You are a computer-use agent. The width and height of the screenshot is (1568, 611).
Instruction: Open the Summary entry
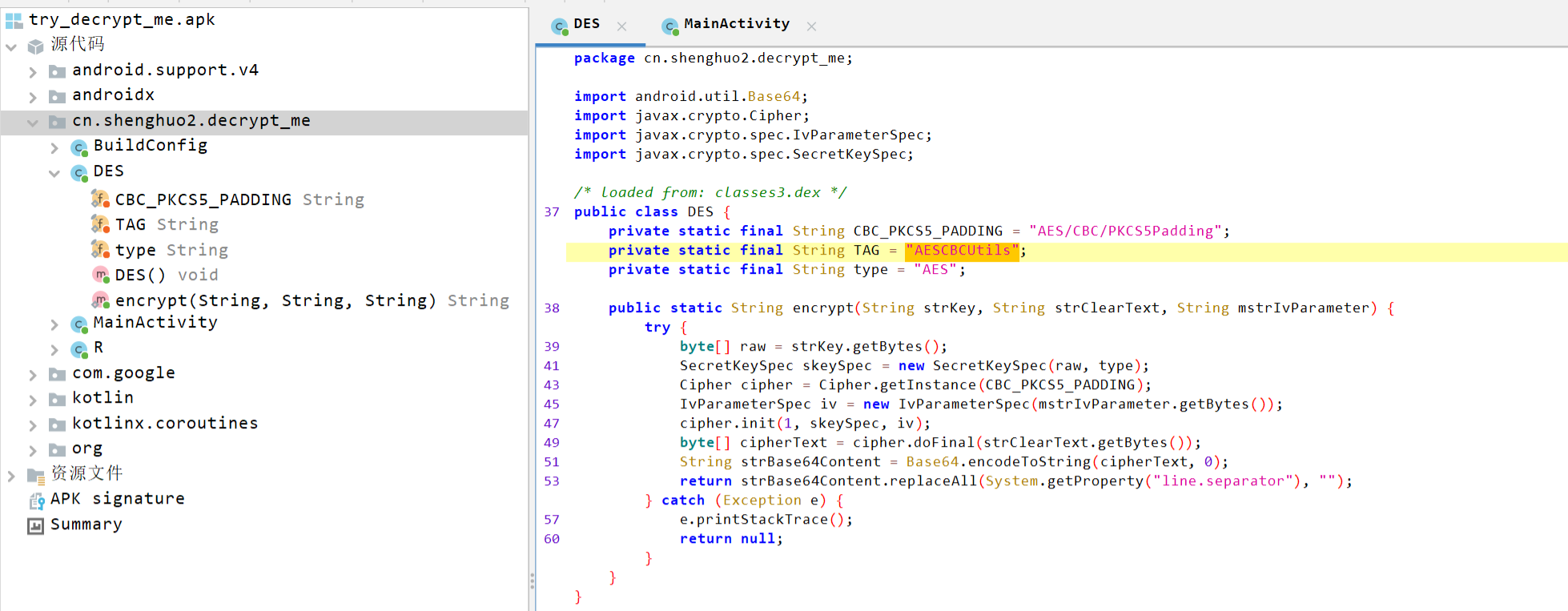[86, 525]
